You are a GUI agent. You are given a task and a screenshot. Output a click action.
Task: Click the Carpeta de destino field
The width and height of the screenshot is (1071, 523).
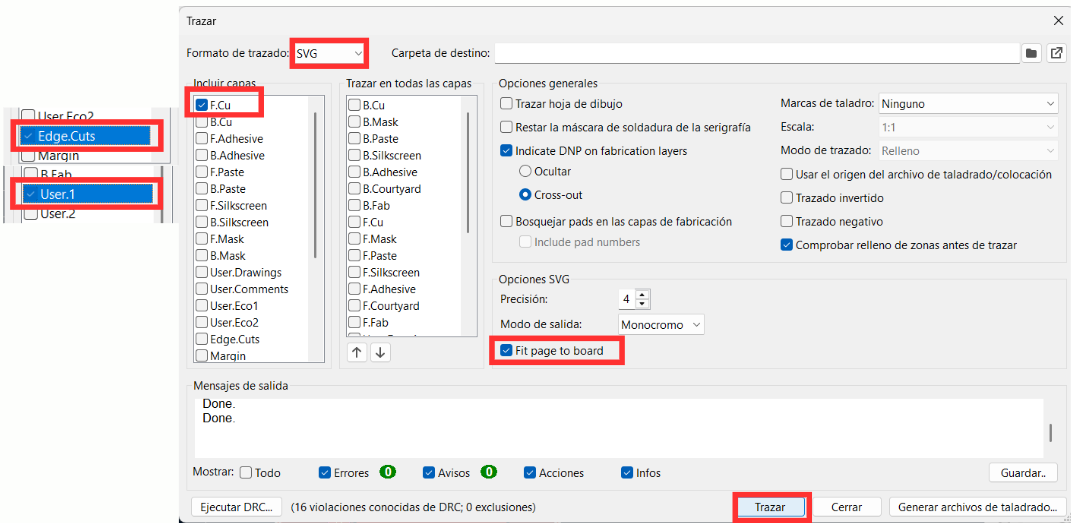coord(757,53)
